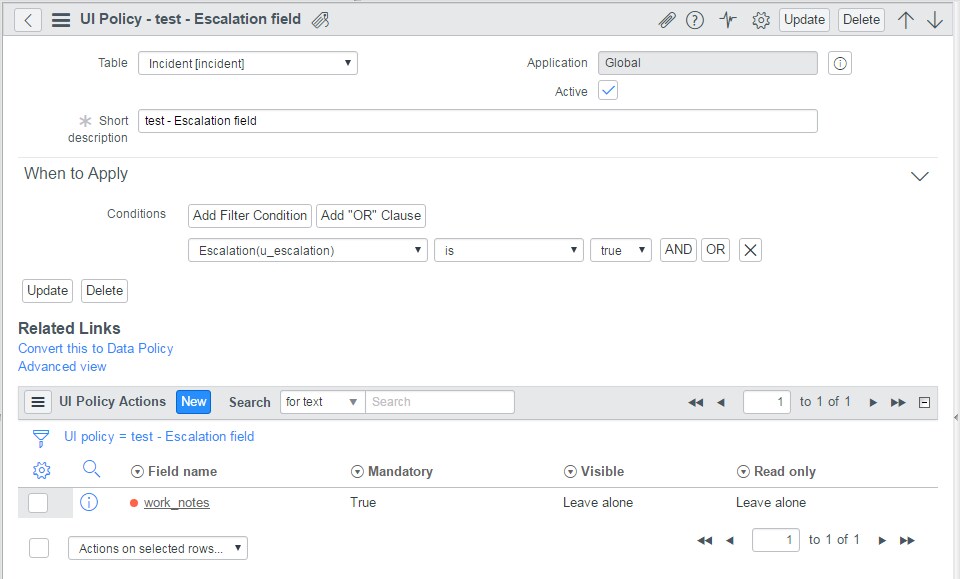Collapse the When to Apply section
This screenshot has width=960, height=579.
920,176
